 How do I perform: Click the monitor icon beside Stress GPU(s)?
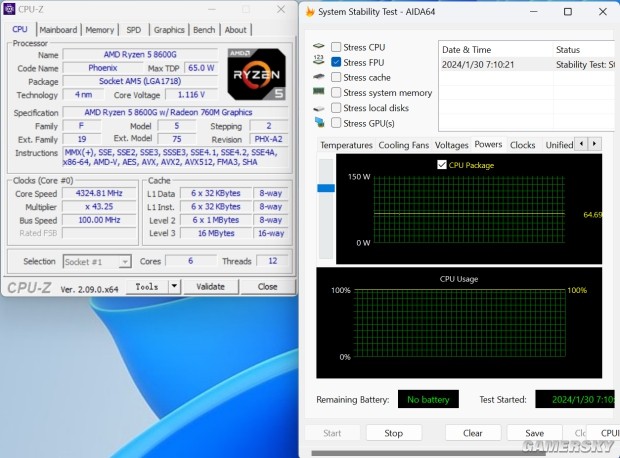pos(319,122)
